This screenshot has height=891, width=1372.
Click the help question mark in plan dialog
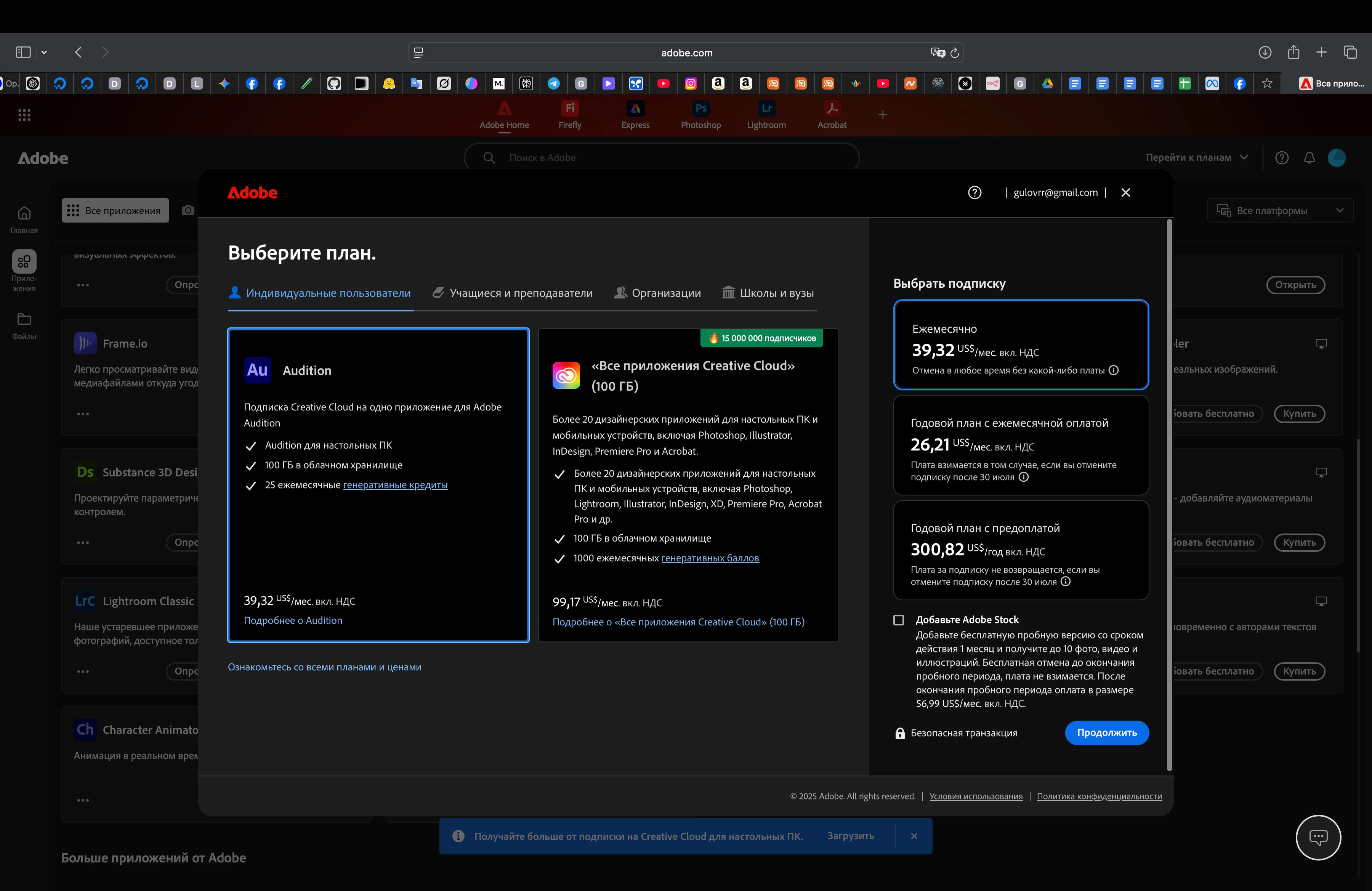pos(974,192)
